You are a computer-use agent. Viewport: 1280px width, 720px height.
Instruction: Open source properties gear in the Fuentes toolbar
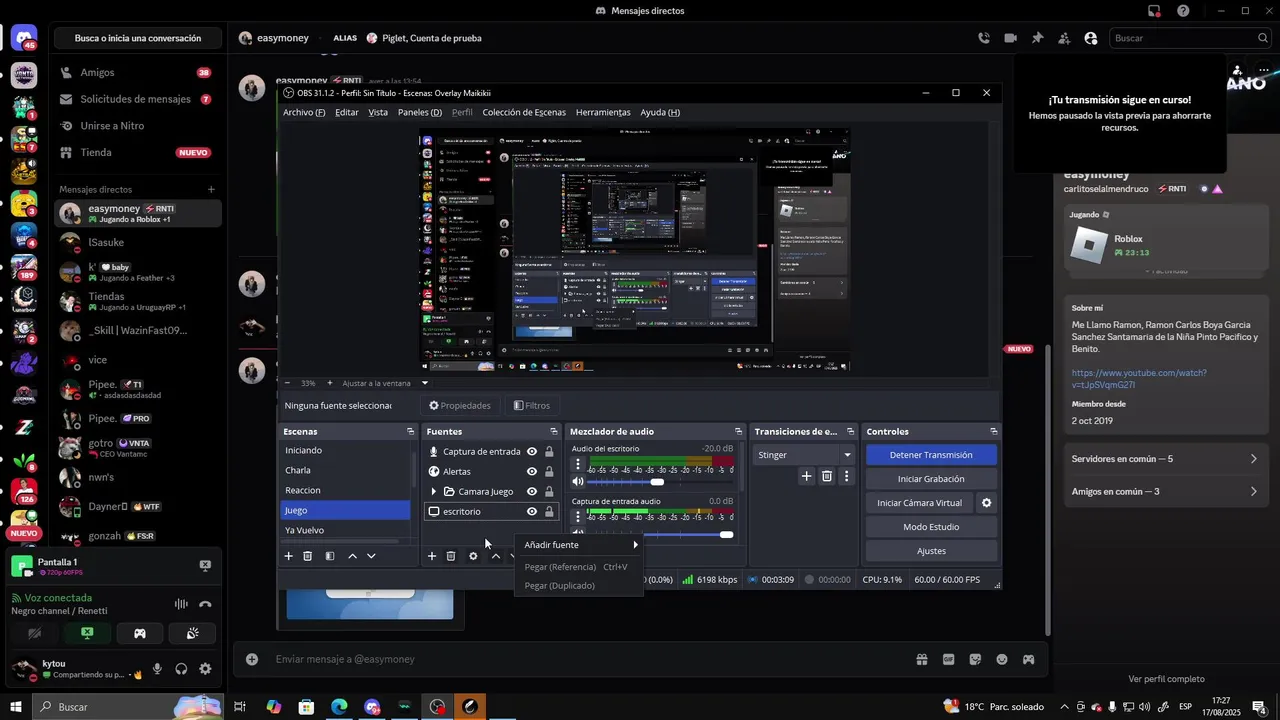[x=473, y=556]
